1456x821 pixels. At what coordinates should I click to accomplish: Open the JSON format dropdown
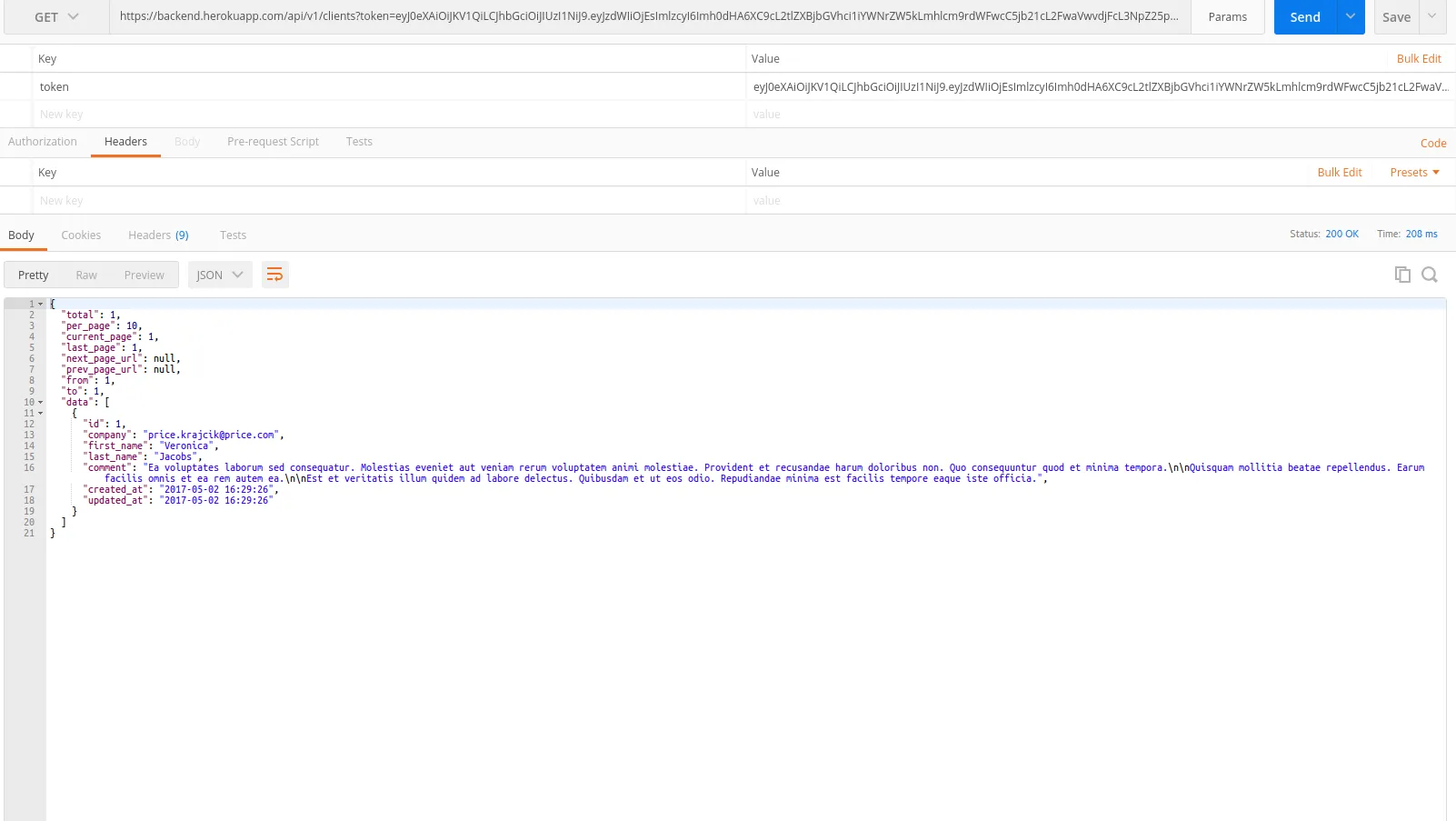(x=220, y=275)
